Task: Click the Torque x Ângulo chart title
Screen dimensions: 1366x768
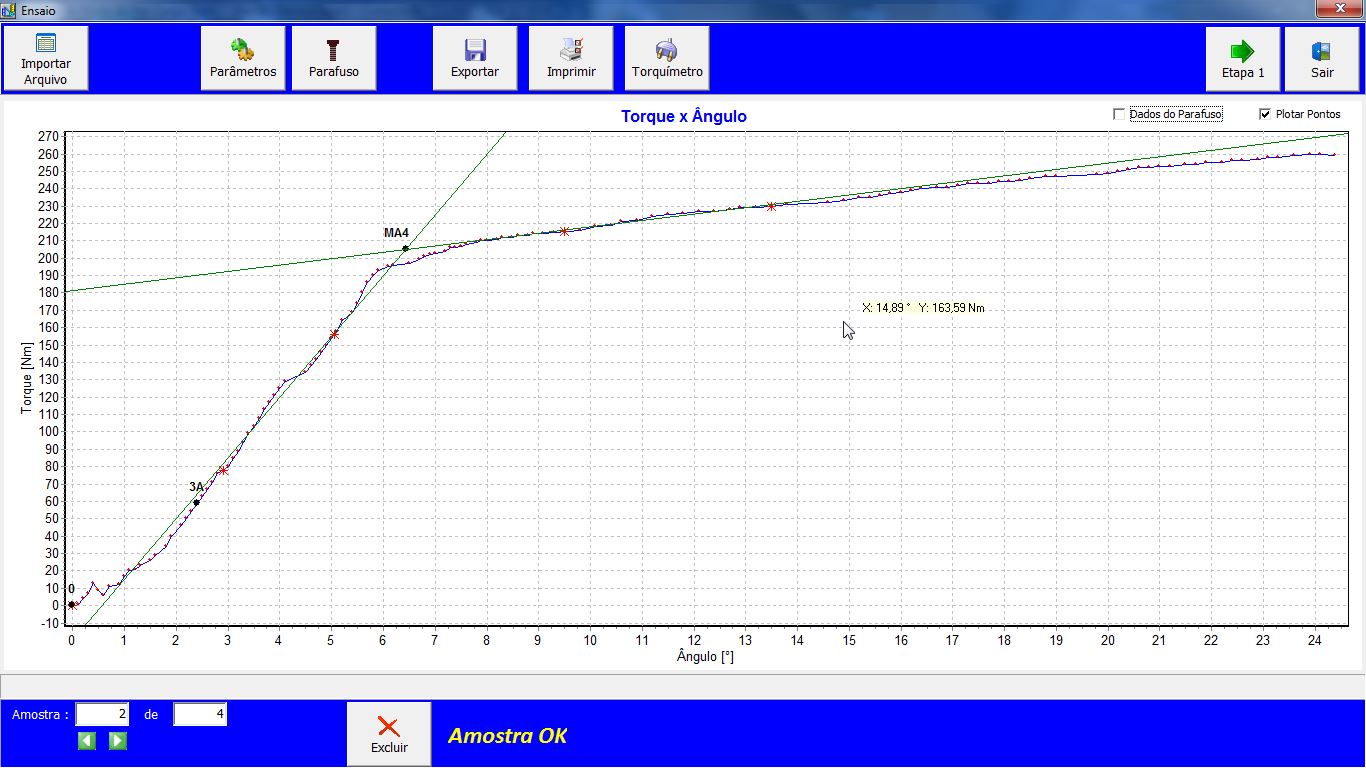Action: point(684,116)
